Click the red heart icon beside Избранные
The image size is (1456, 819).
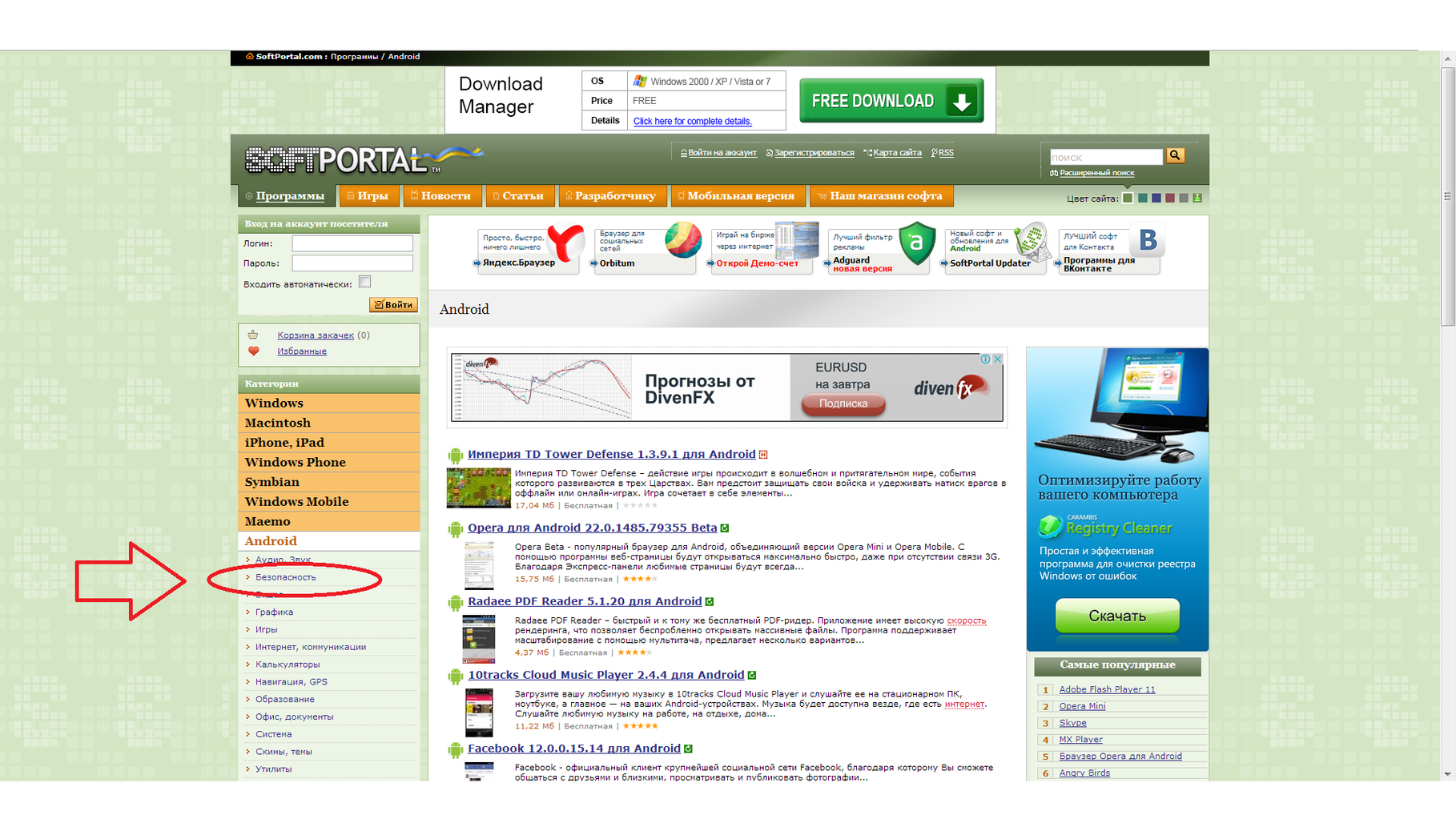pos(253,351)
